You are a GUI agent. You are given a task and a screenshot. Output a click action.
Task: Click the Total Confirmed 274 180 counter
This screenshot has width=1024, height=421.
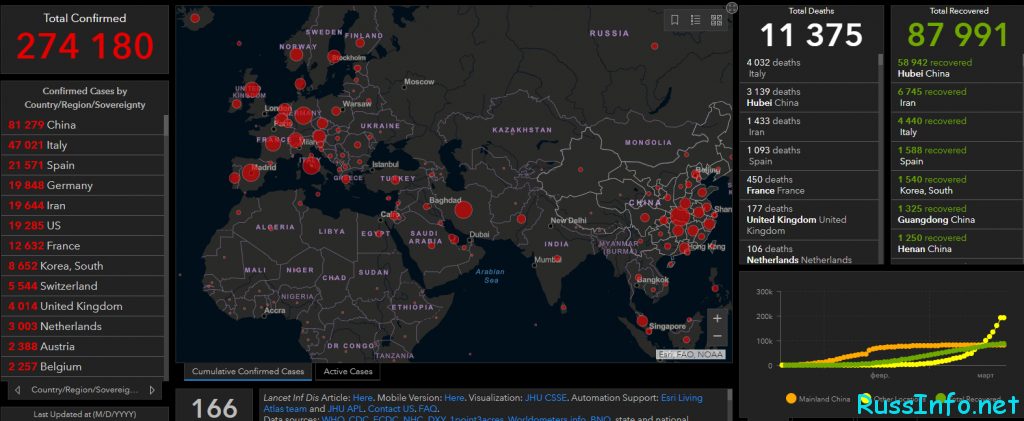coord(85,39)
